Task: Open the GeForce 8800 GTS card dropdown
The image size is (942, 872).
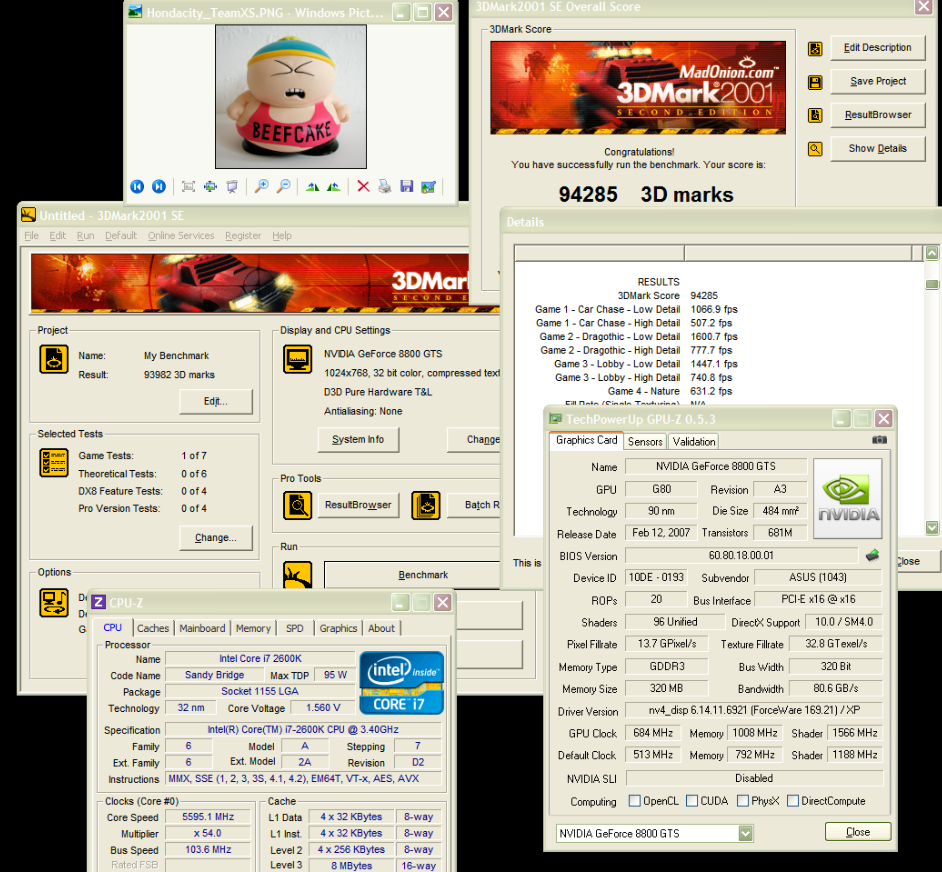Action: [x=746, y=833]
